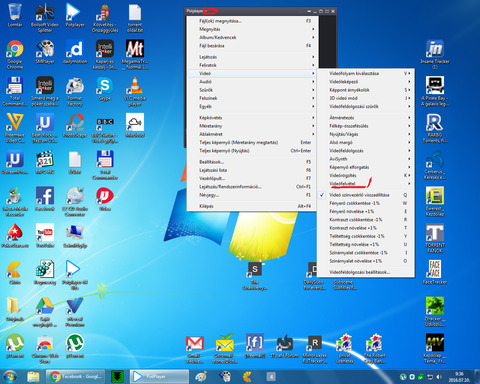Select the Potplayer desktop shortcut

(75, 15)
